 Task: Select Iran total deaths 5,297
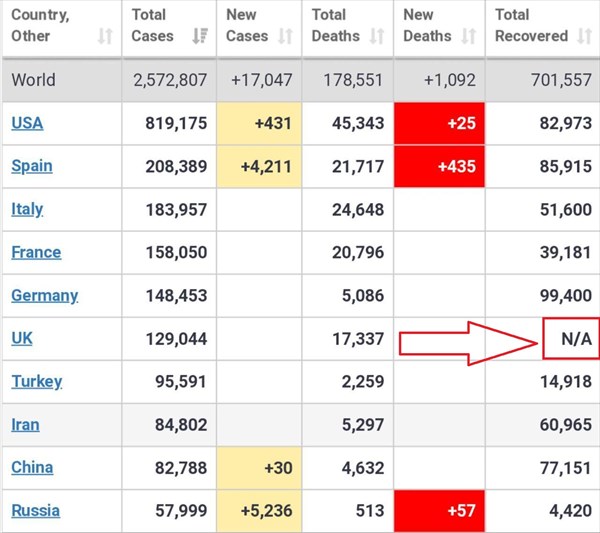pyautogui.click(x=363, y=425)
